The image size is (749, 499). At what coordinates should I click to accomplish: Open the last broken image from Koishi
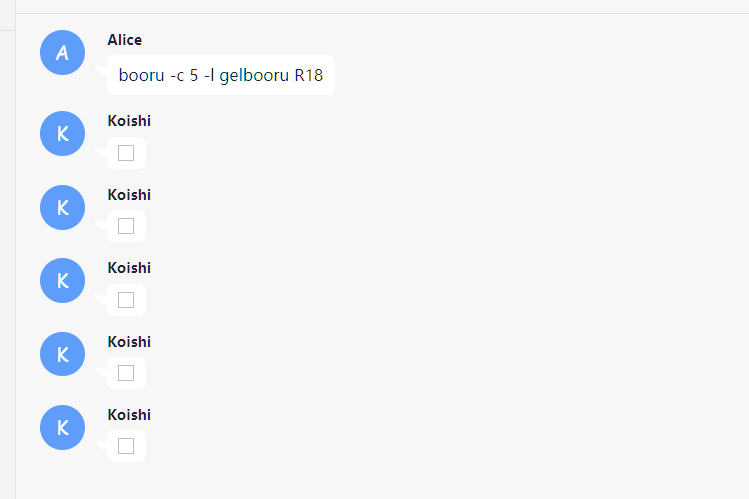pyautogui.click(x=126, y=446)
